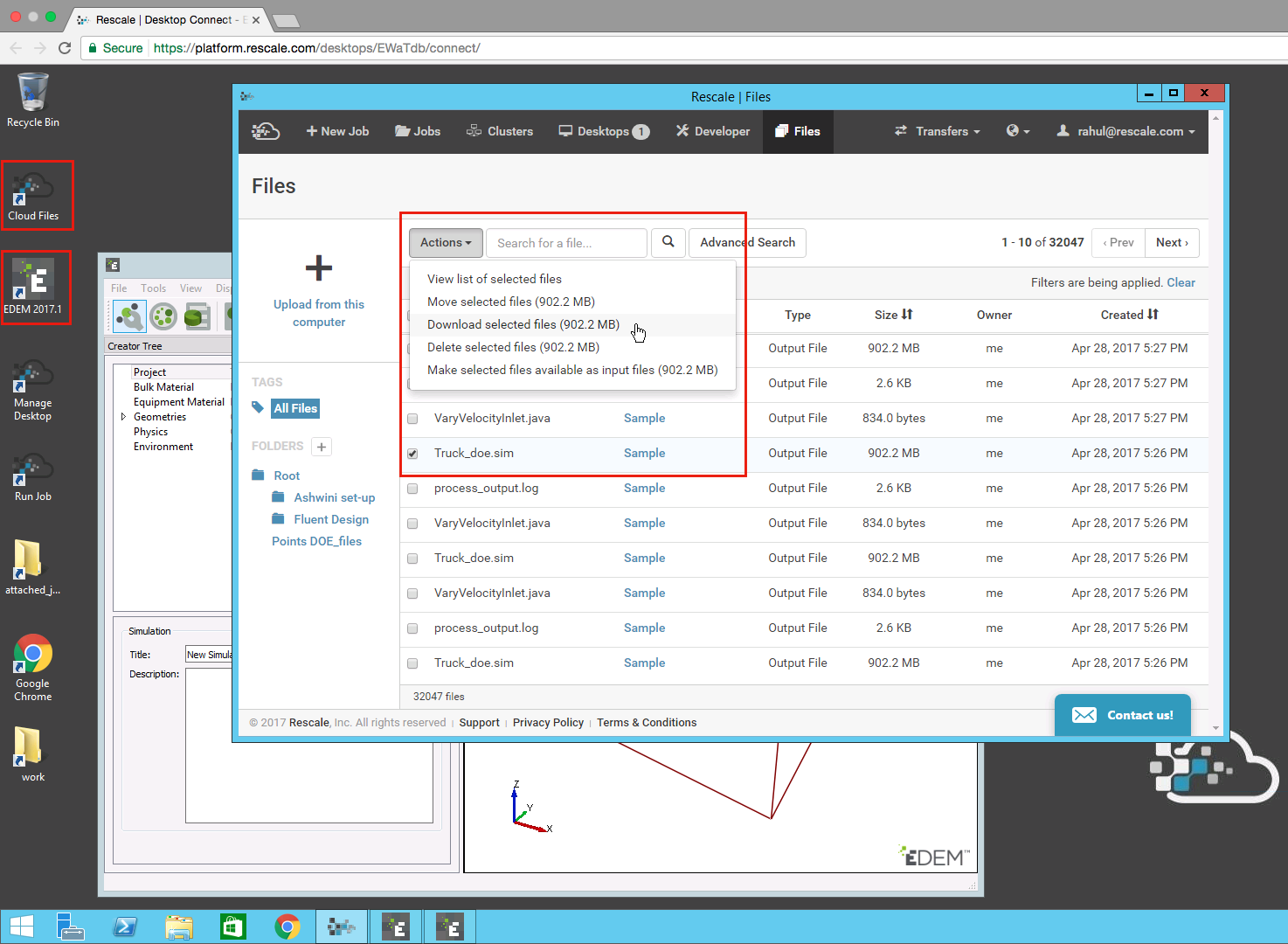This screenshot has height=944, width=1288.
Task: Select the EDEM 2017.1 desktop shortcut
Action: pyautogui.click(x=33, y=288)
